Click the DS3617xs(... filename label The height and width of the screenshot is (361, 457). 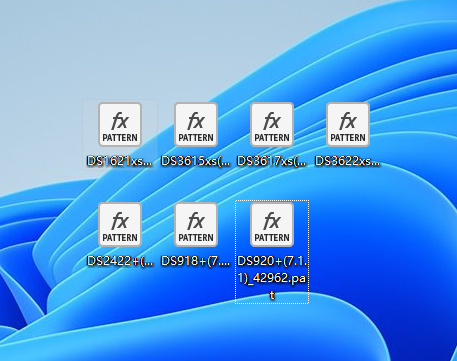coord(272,161)
